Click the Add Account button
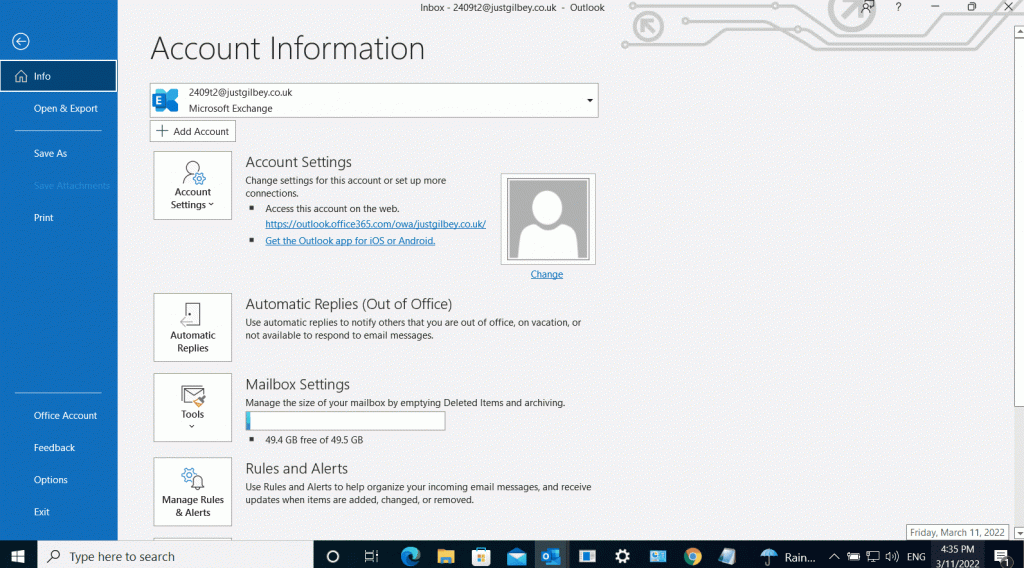1024x568 pixels. pyautogui.click(x=193, y=131)
